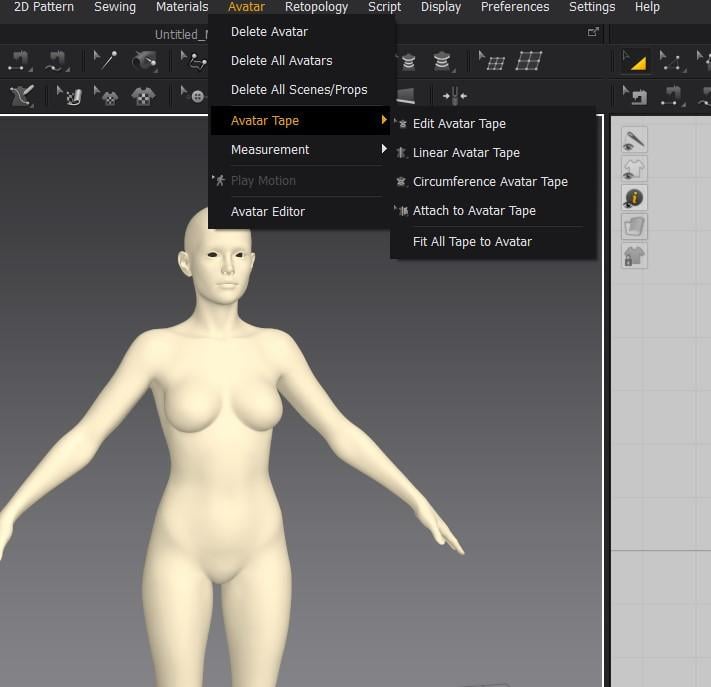This screenshot has height=687, width=711.
Task: Click the Edit Avatar Tape icon
Action: pos(401,123)
